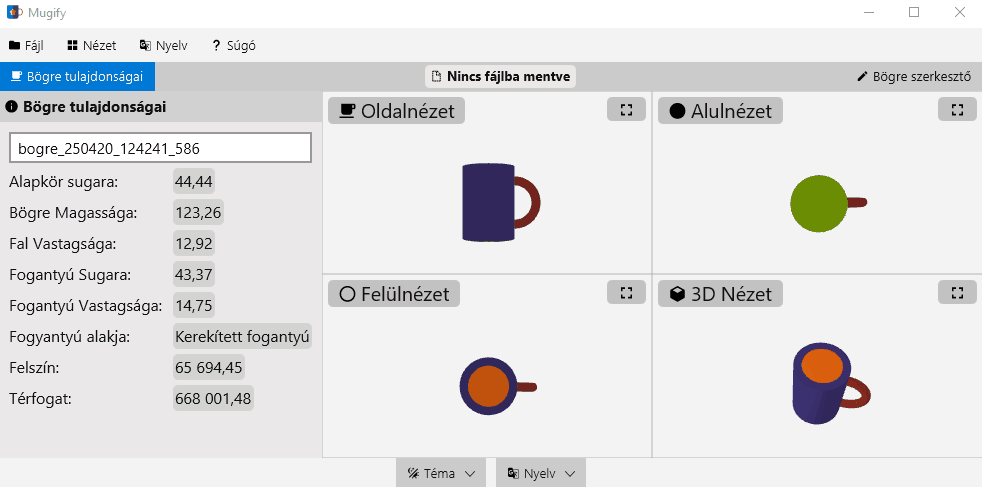
Task: Click the Kerekített fogantyú handle shape value
Action: (243, 337)
